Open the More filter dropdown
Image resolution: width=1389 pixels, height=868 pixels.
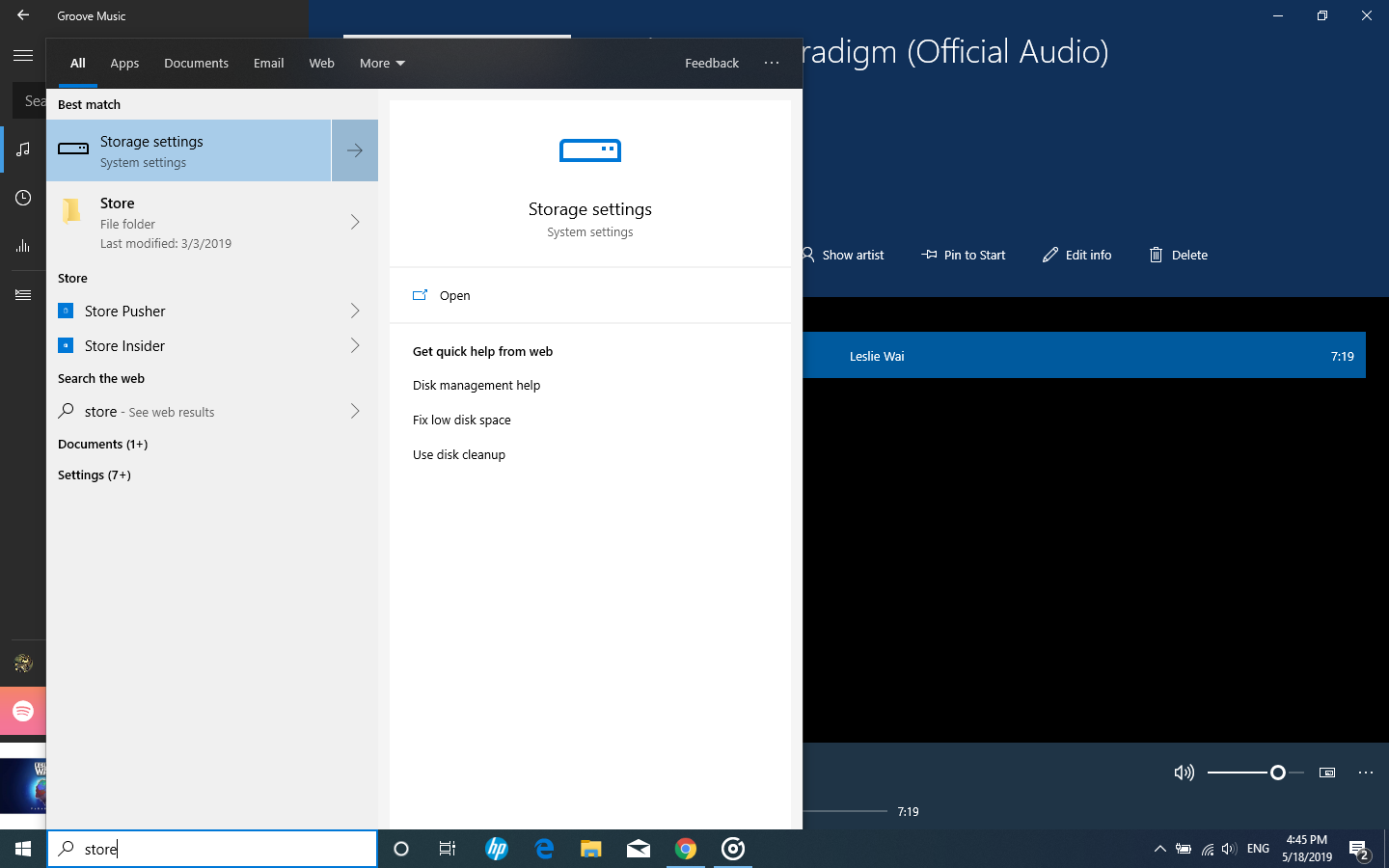(x=382, y=64)
